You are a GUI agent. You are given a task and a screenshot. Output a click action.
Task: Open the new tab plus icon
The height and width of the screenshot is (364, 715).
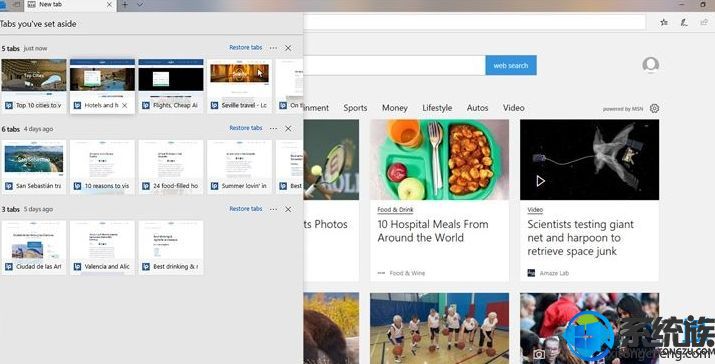click(124, 5)
